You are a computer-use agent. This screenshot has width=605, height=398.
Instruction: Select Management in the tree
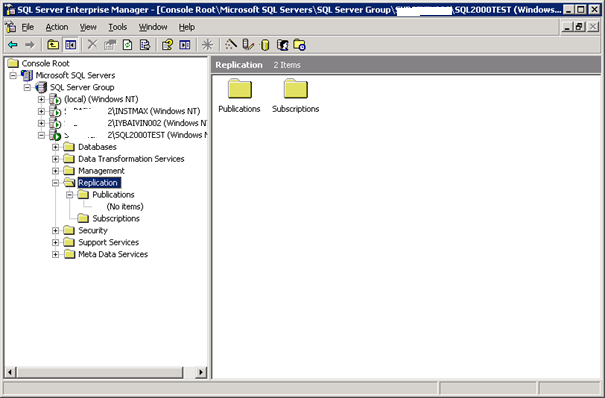101,171
